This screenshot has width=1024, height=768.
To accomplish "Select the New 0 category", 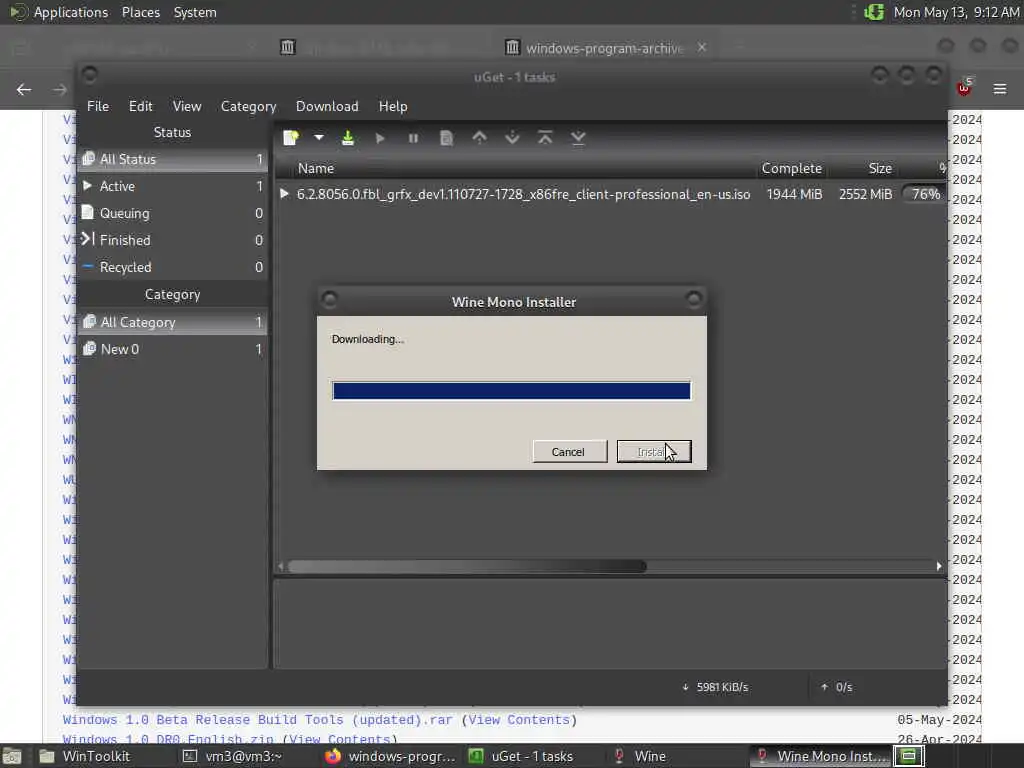I will [x=172, y=349].
